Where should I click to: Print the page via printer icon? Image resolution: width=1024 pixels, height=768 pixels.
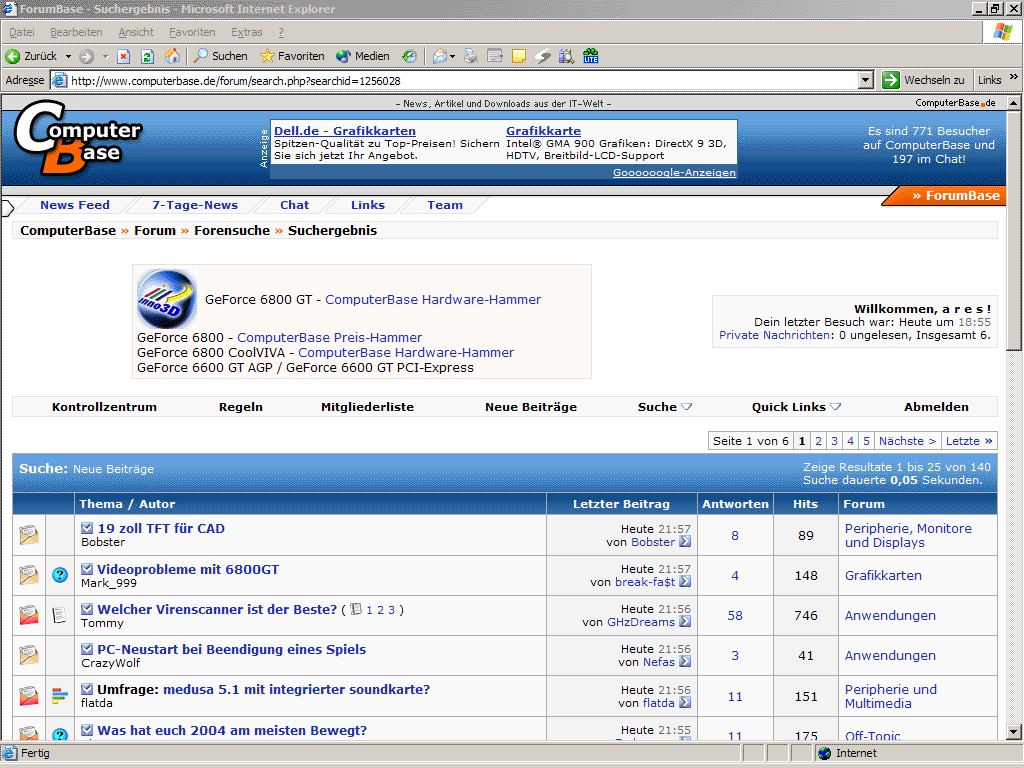click(x=471, y=56)
